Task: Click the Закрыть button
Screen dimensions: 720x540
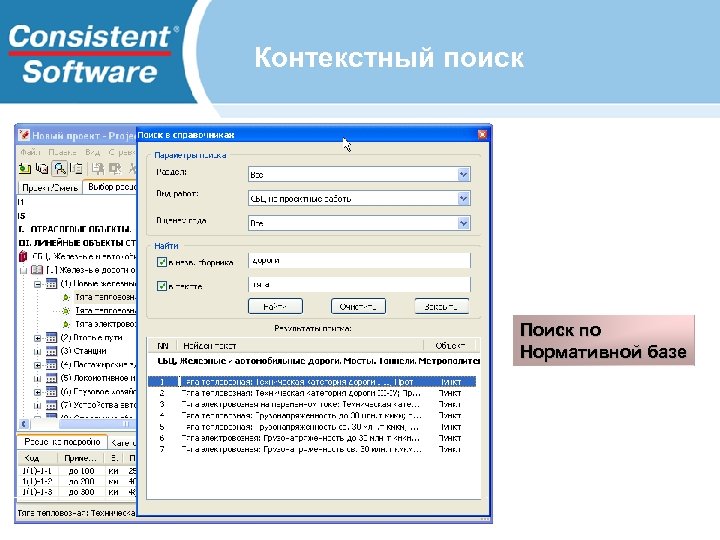Action: coord(441,306)
